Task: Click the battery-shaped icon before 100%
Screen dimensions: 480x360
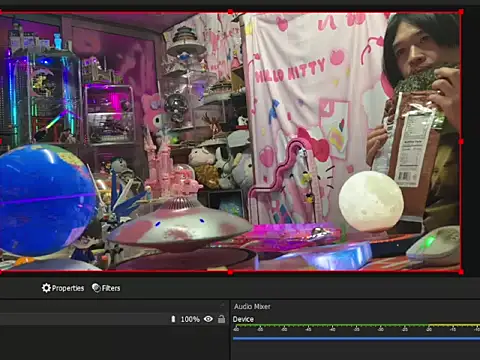Action: (173, 319)
